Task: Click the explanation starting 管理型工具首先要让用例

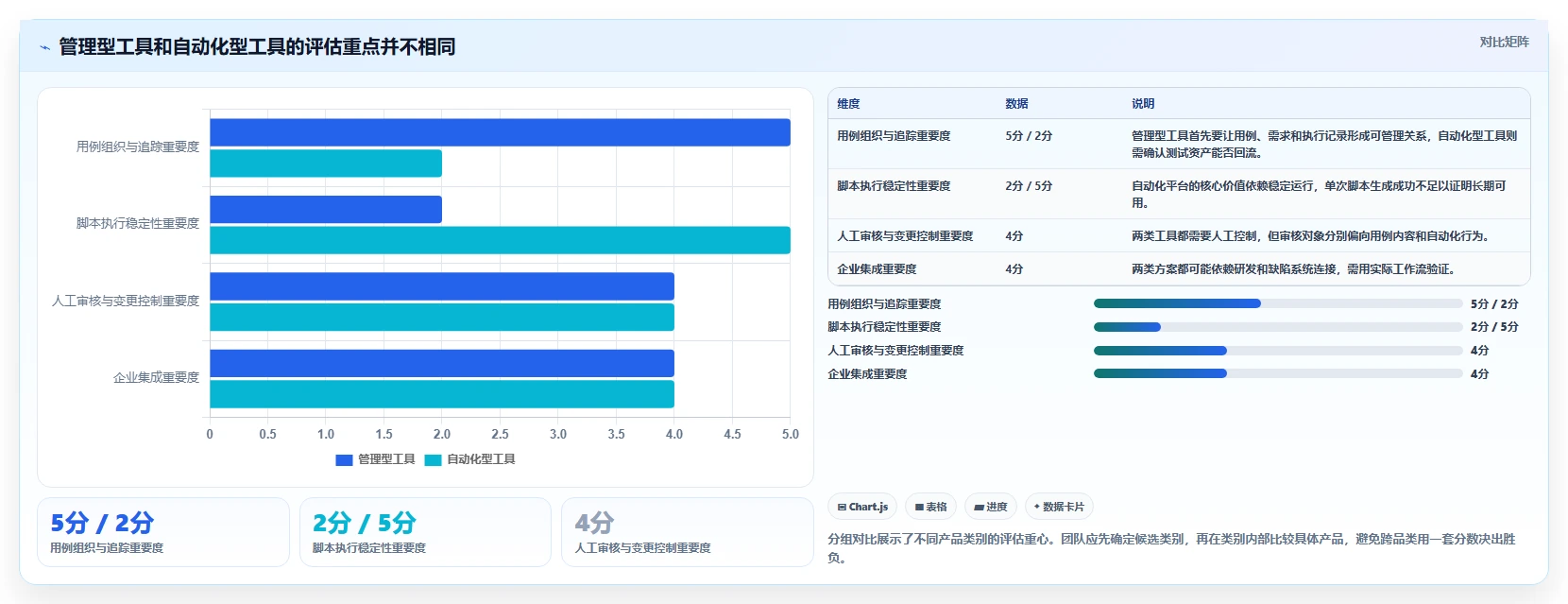Action: (1324, 145)
